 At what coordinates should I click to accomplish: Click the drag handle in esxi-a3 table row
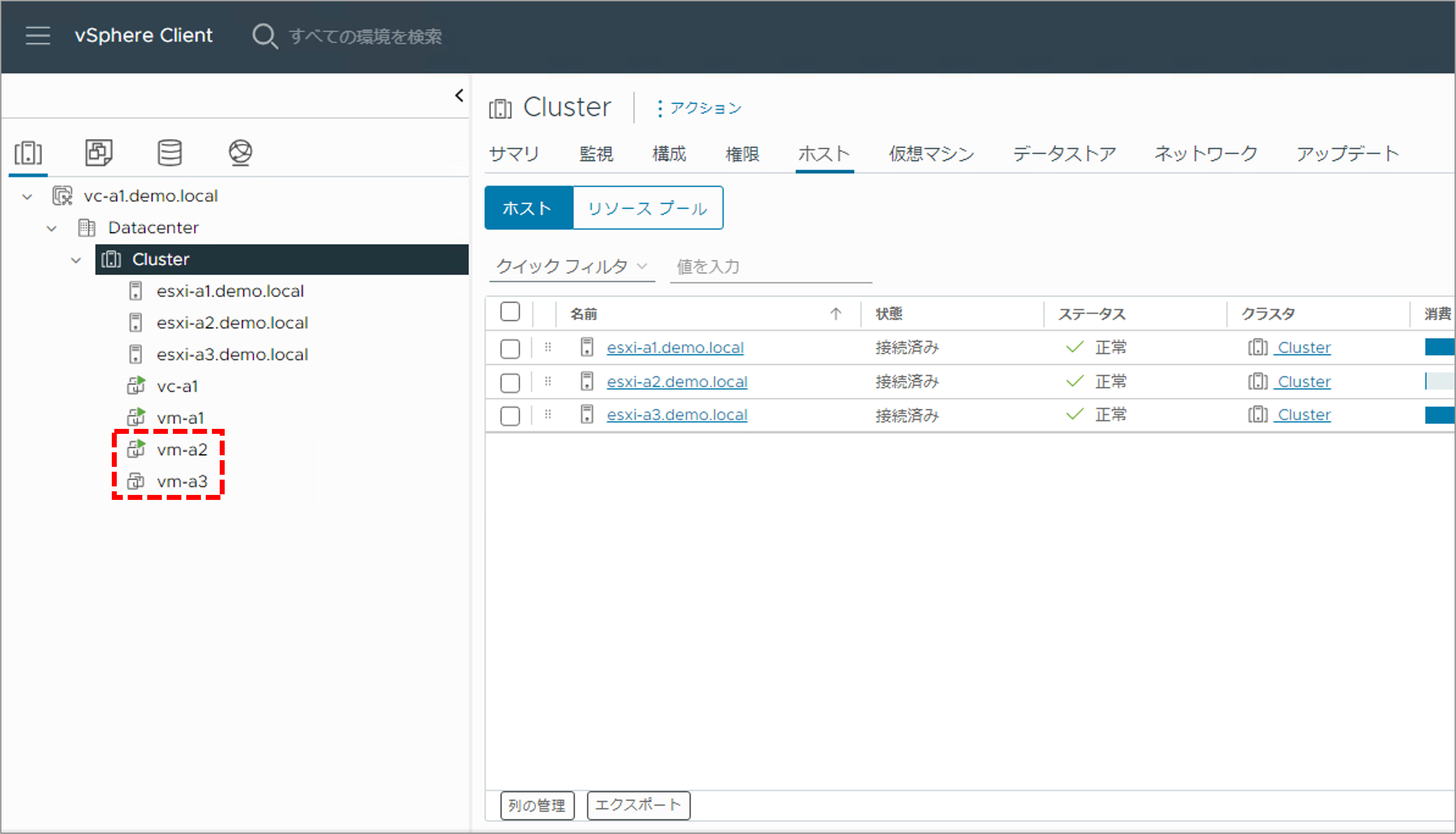point(548,415)
